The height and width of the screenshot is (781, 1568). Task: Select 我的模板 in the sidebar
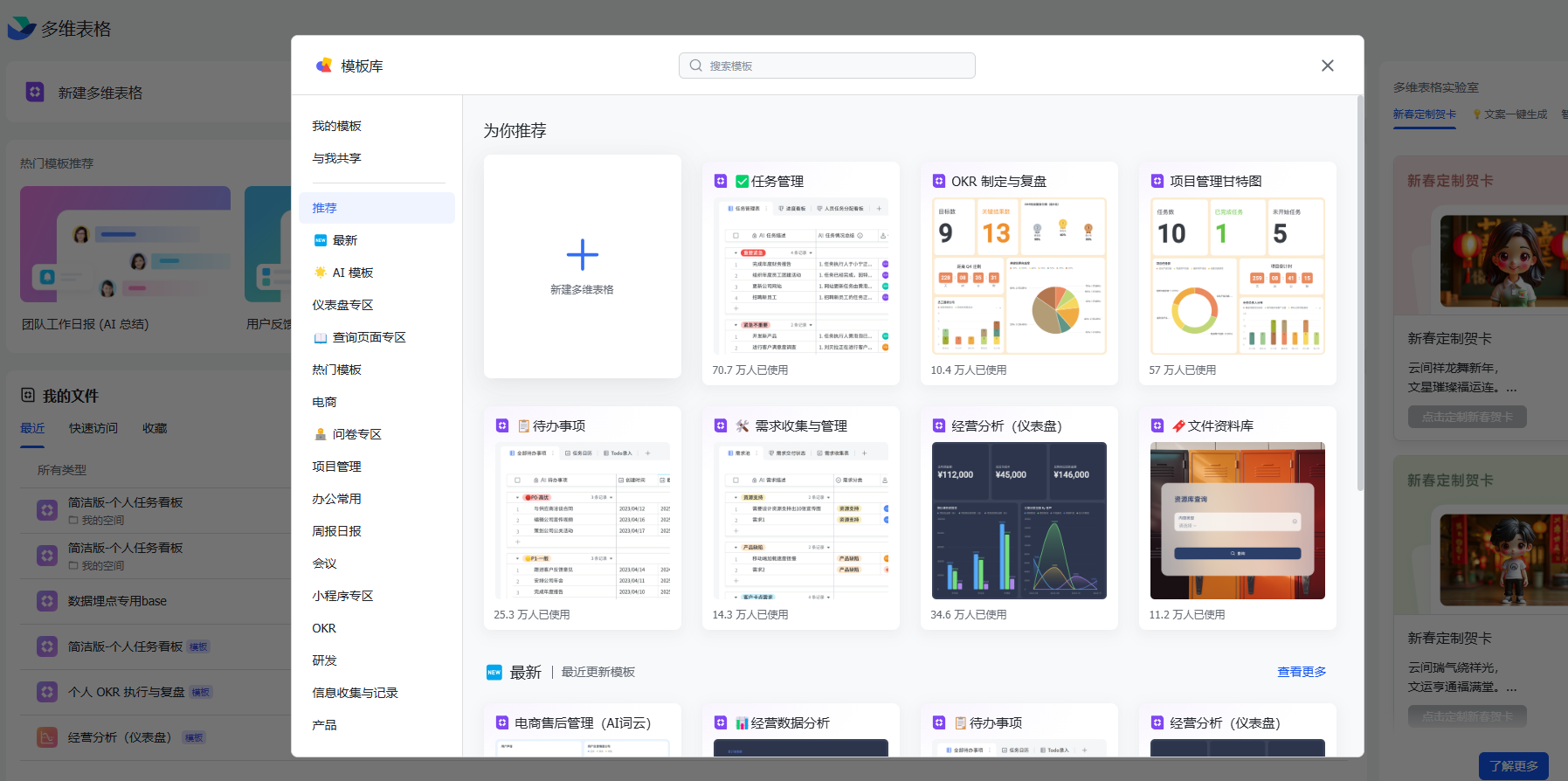[337, 126]
